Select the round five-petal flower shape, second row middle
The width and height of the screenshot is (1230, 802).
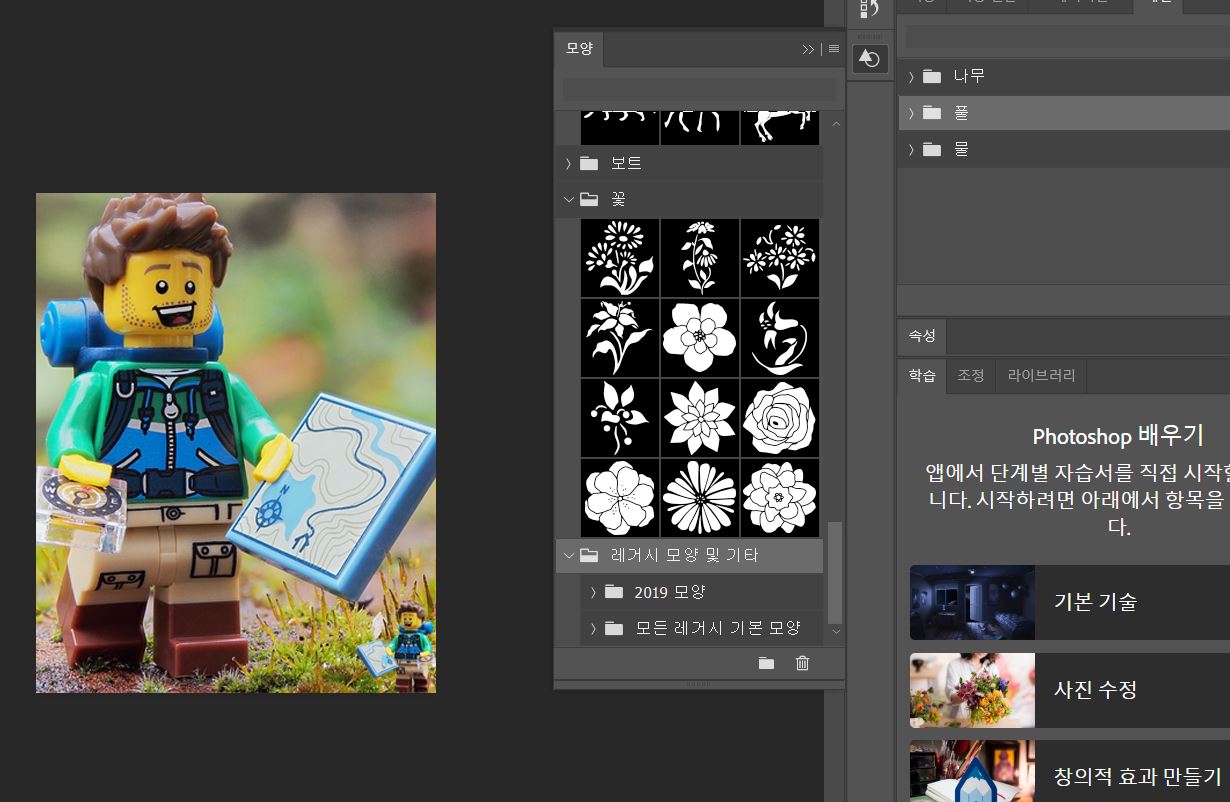[x=700, y=338]
